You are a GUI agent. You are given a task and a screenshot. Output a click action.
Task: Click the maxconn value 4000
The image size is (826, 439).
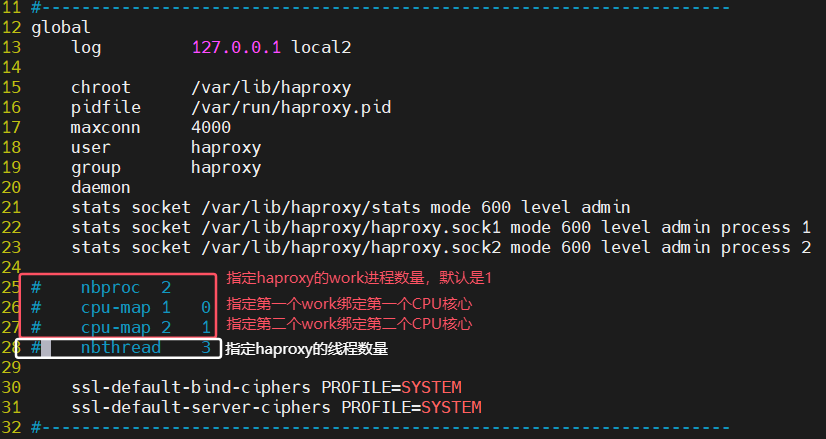click(211, 128)
